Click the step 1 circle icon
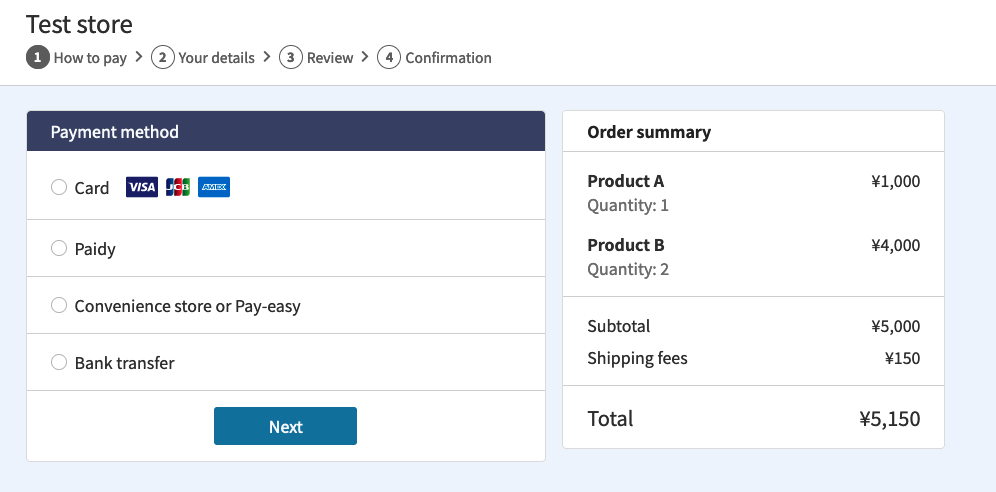The height and width of the screenshot is (492, 996). [x=37, y=57]
